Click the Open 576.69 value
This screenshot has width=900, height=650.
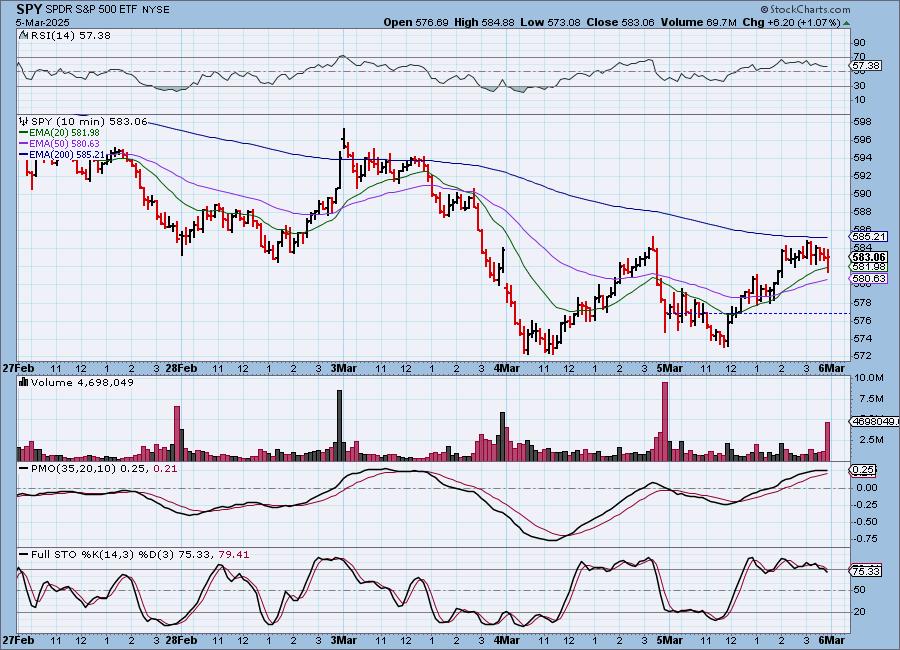(x=416, y=22)
